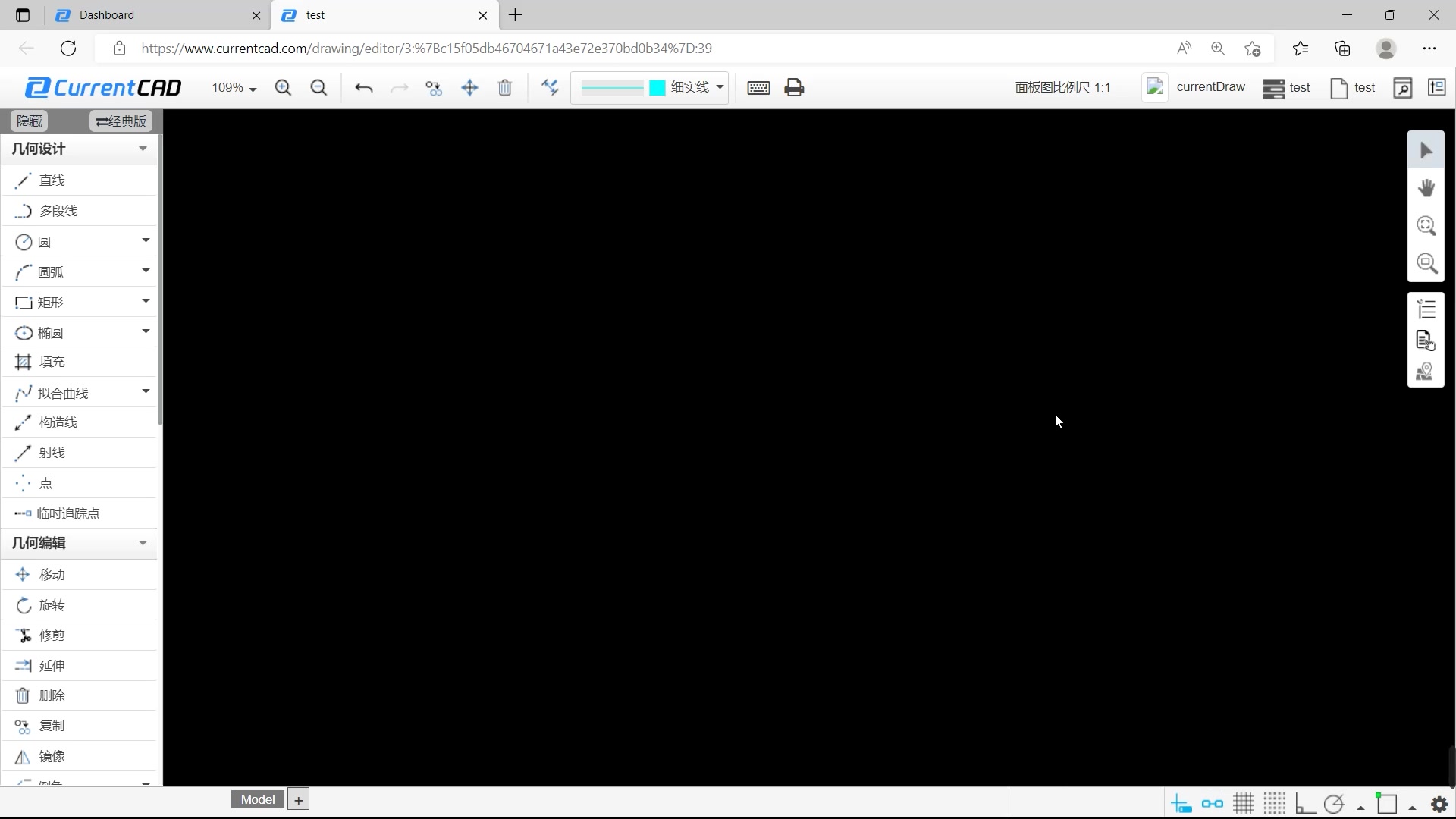1456x819 pixels.
Task: Toggle the chain link constraint status icon
Action: point(1212,804)
